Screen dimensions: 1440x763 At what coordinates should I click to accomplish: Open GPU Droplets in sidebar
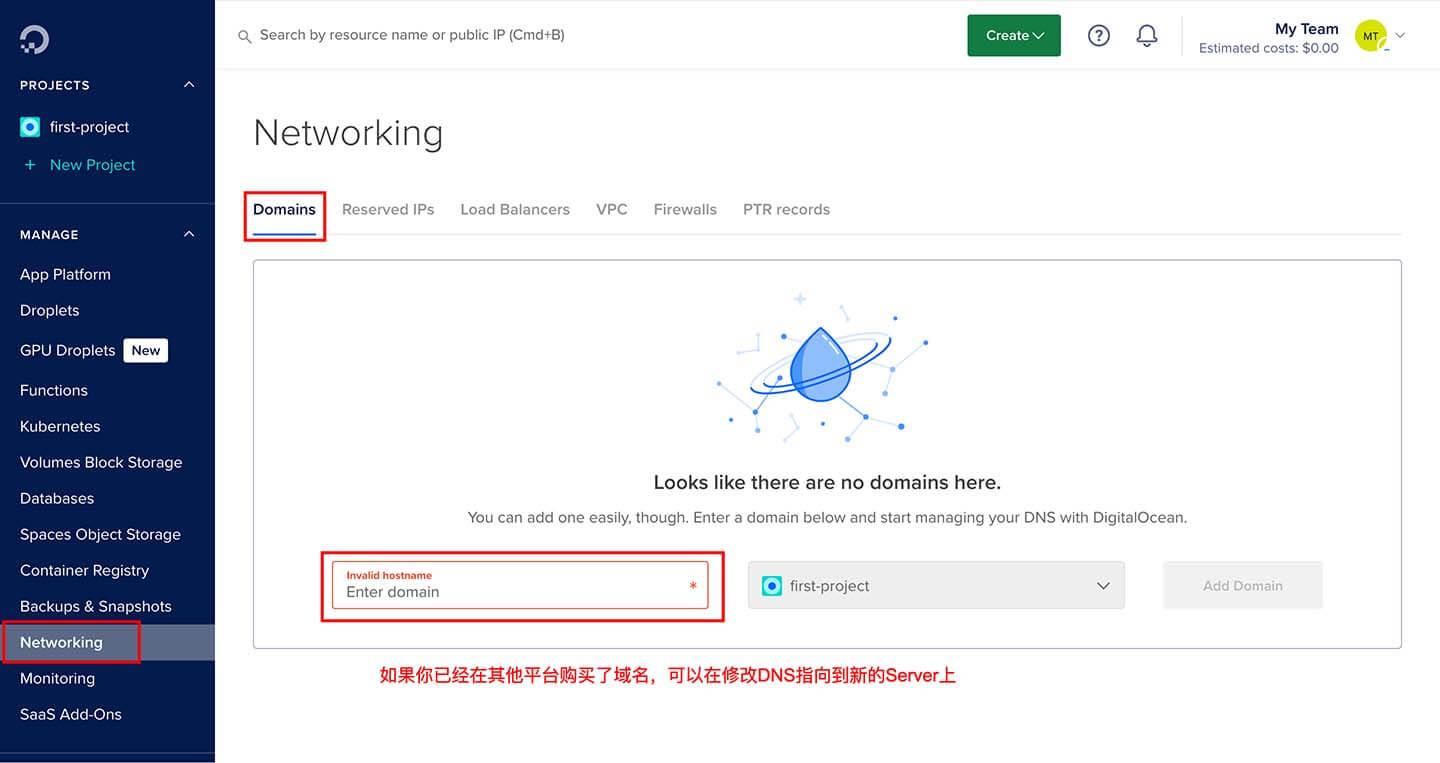[67, 350]
